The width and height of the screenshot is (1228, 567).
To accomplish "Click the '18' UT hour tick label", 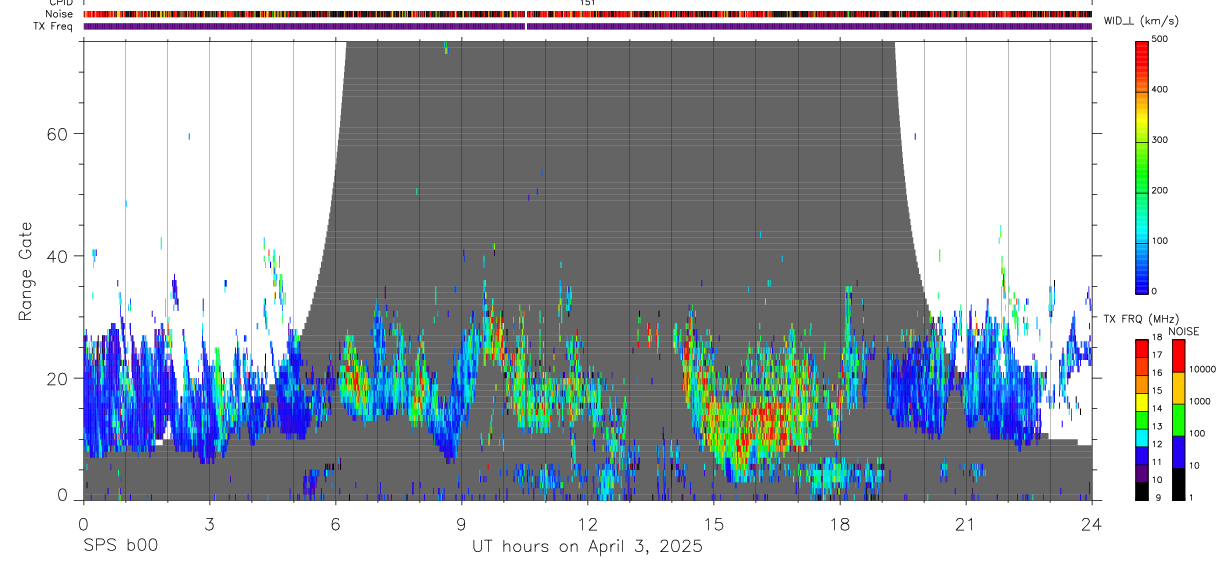I will [x=840, y=524].
